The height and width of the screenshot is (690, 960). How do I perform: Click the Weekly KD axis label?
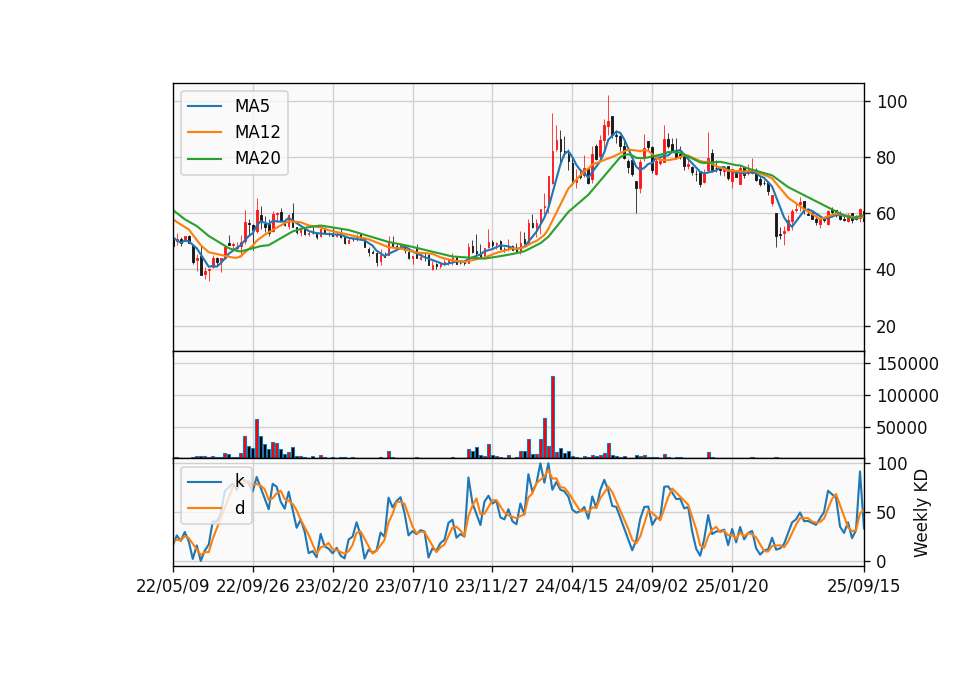click(920, 513)
